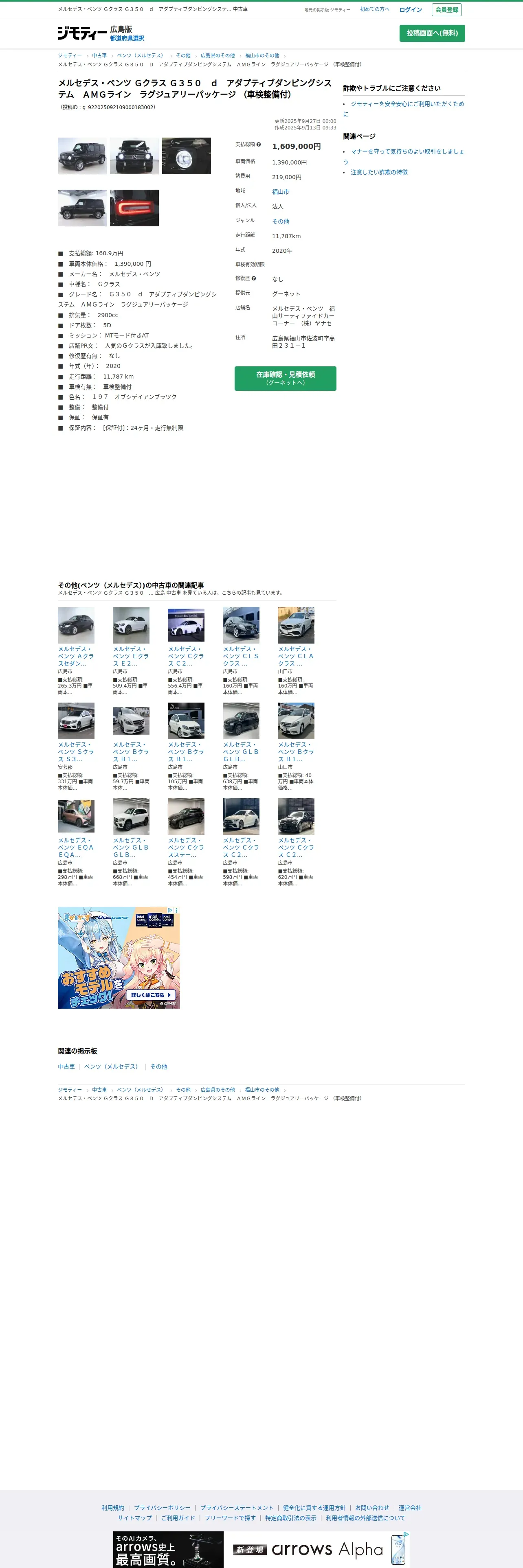This screenshot has height=1568, width=523.
Task: Open footer 健全化に資する運用方針 link
Action: click(314, 1508)
